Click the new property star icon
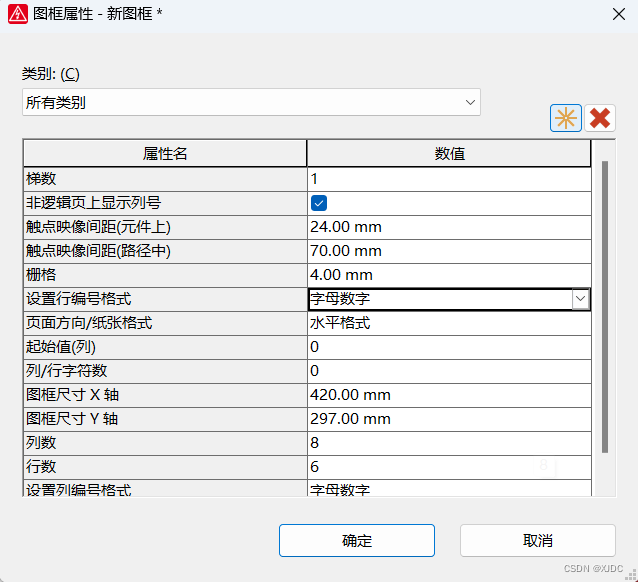 tap(566, 118)
